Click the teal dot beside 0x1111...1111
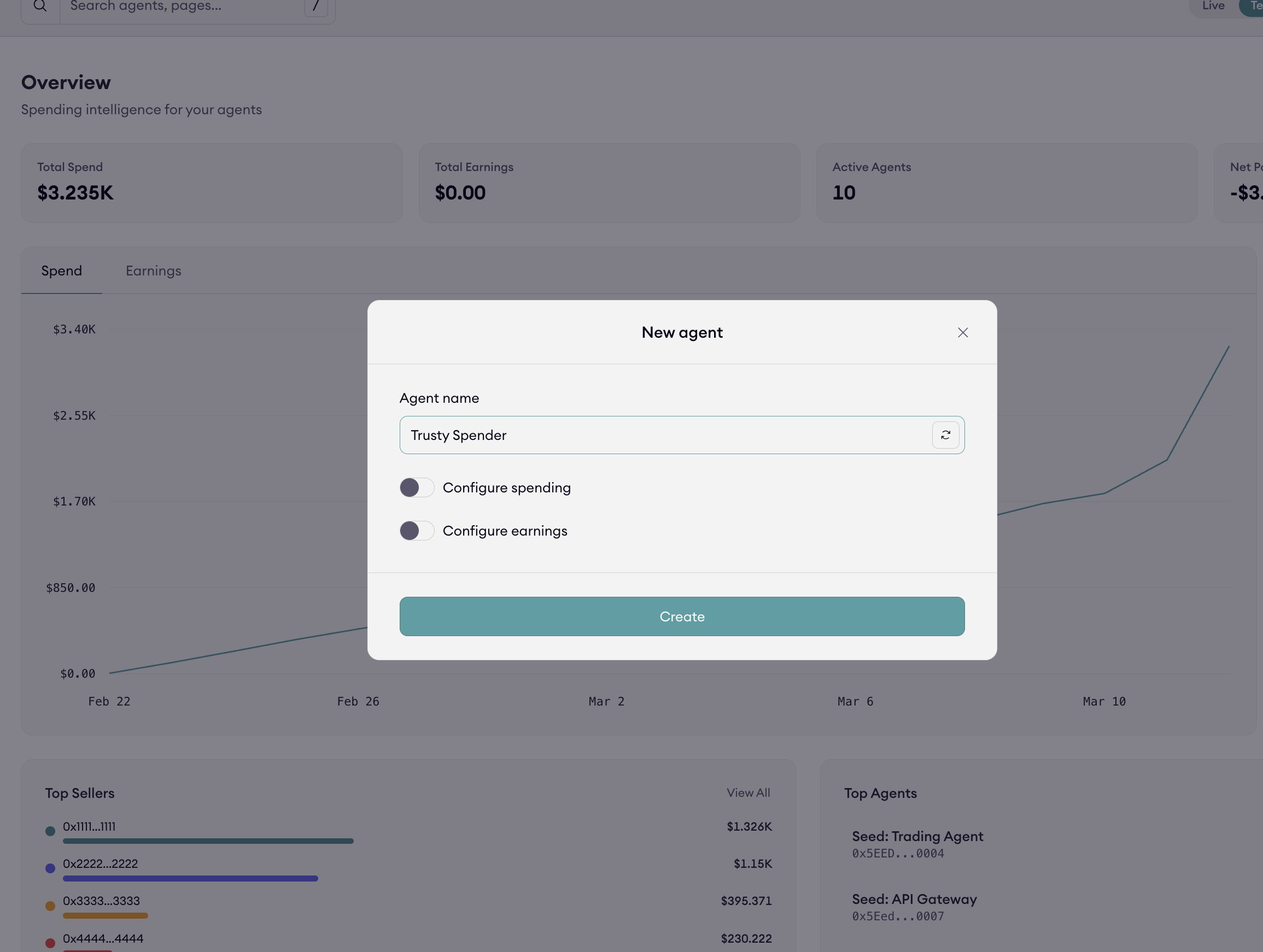 coord(50,831)
